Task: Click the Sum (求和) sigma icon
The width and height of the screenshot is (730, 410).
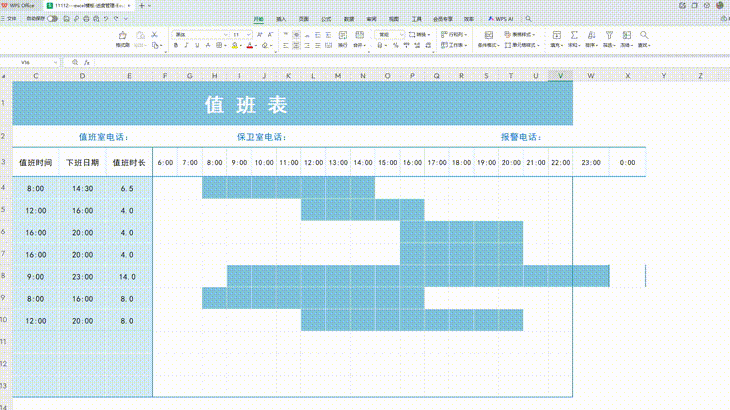Action: coord(573,35)
